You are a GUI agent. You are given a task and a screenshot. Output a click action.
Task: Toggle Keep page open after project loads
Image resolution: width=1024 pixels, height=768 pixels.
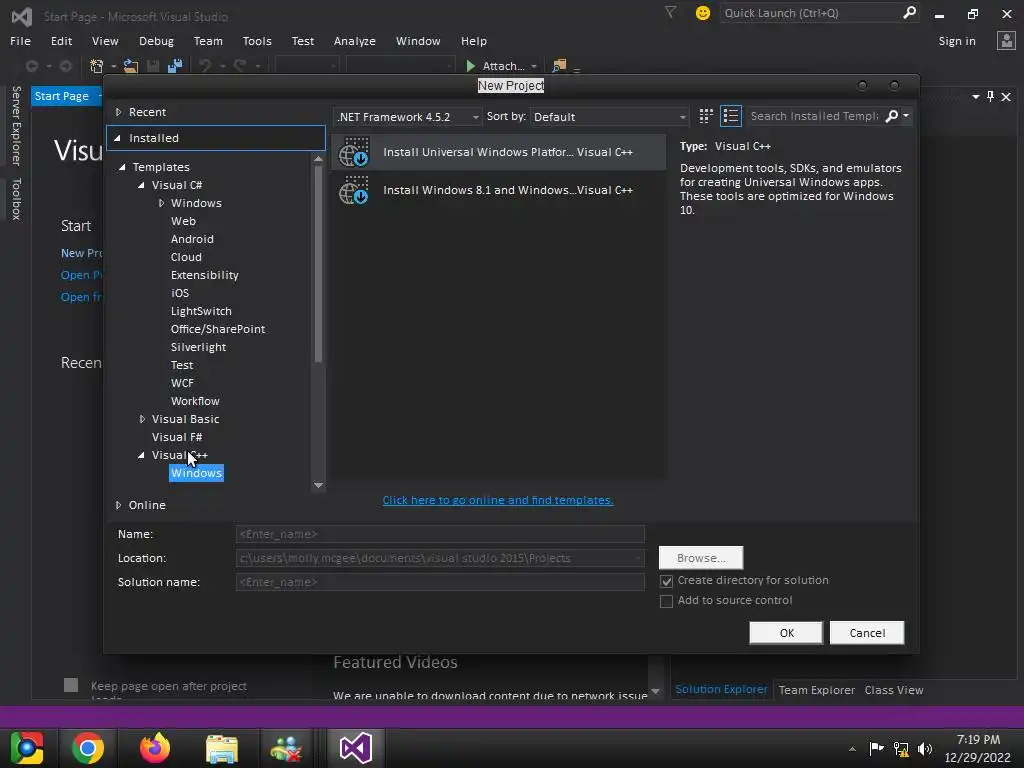click(71, 685)
